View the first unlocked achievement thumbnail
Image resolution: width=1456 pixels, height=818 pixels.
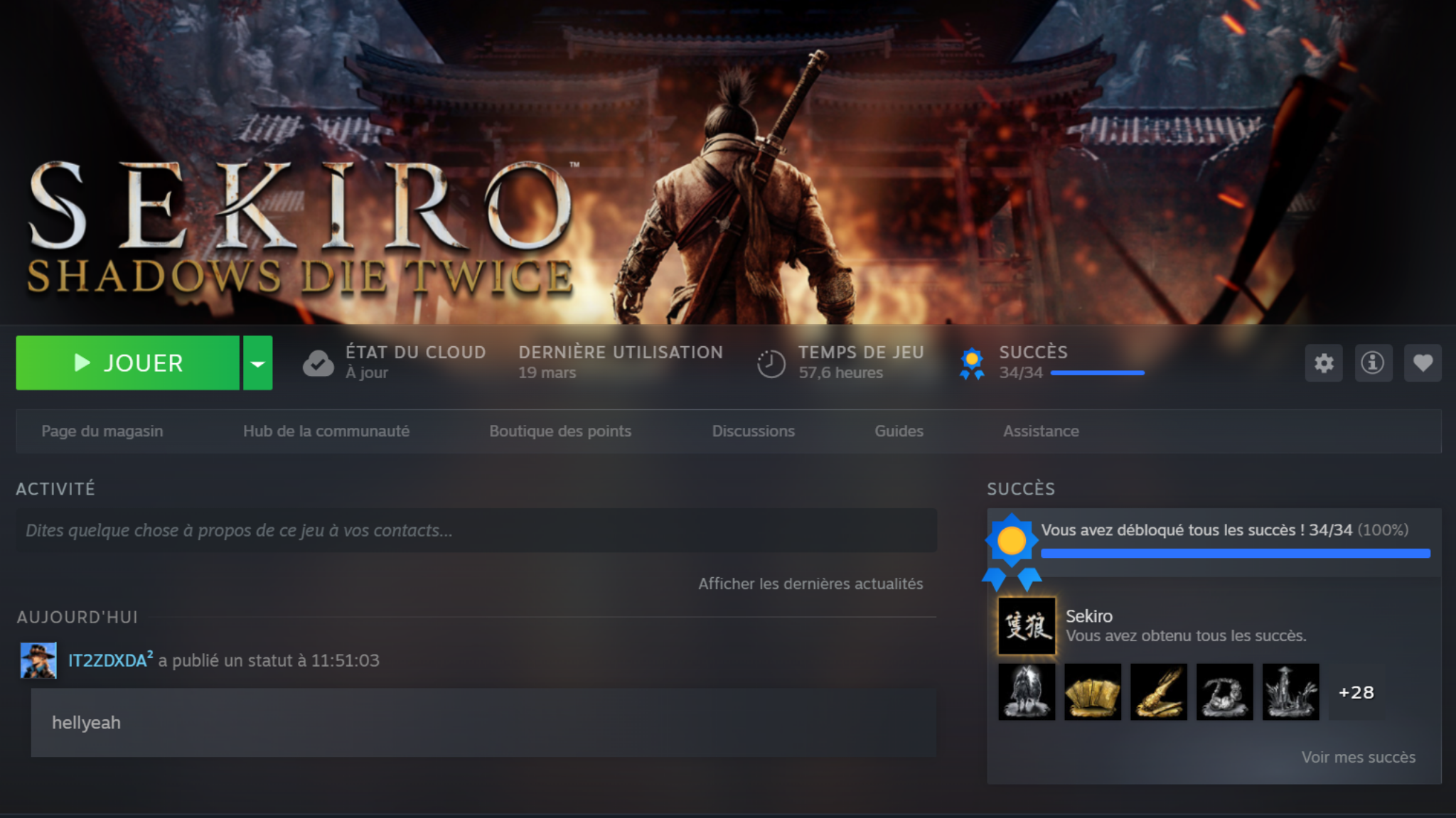click(x=1027, y=691)
